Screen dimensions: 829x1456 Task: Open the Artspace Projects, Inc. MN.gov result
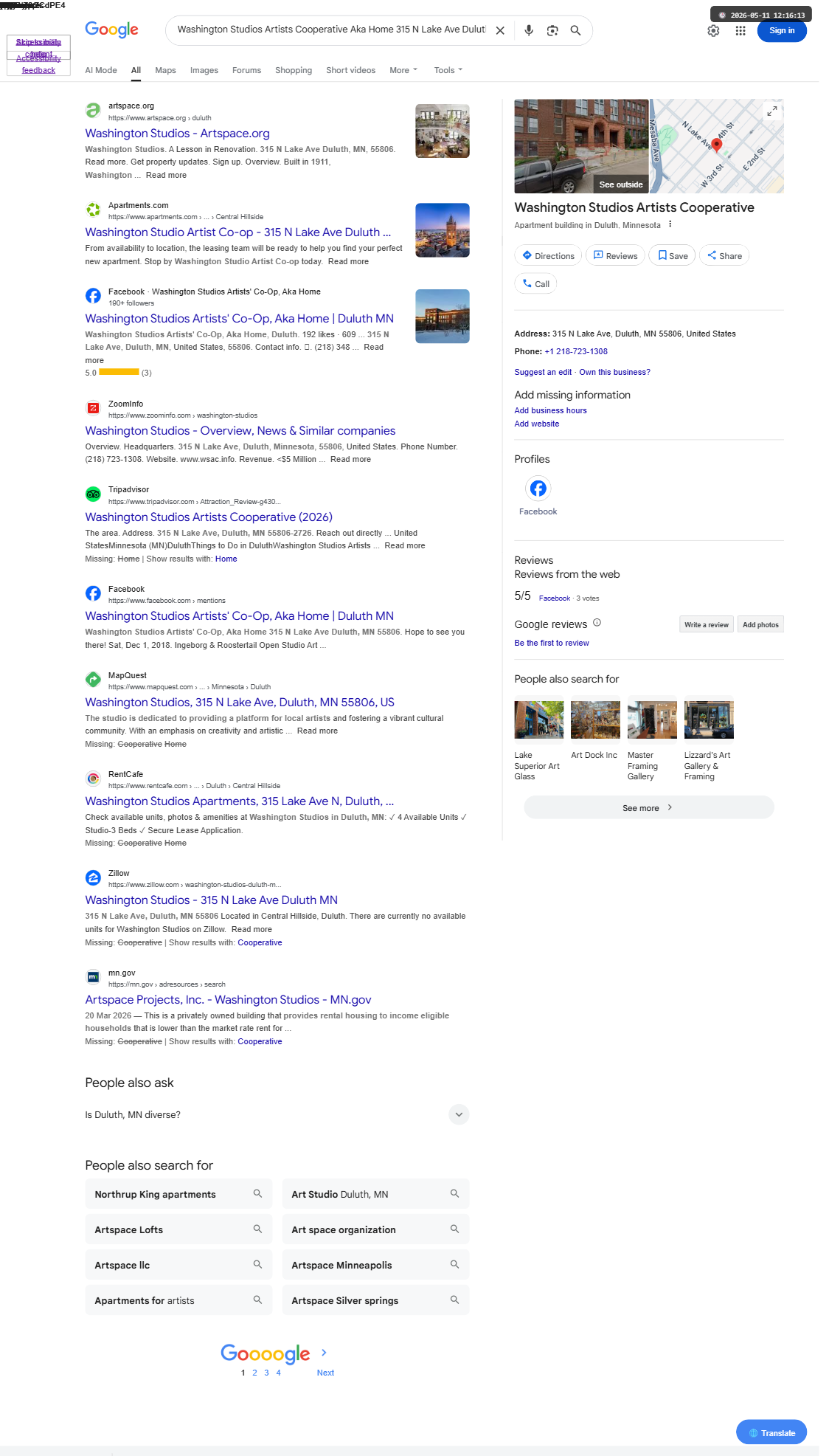pos(228,1000)
